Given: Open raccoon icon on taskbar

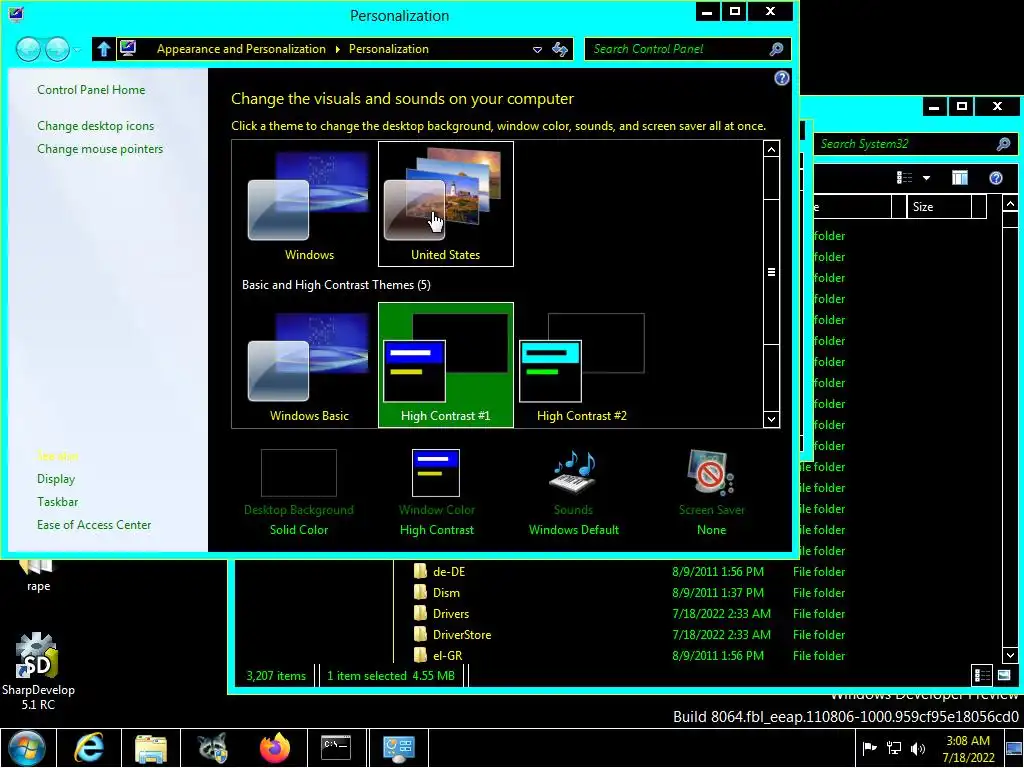Looking at the screenshot, I should click(213, 748).
